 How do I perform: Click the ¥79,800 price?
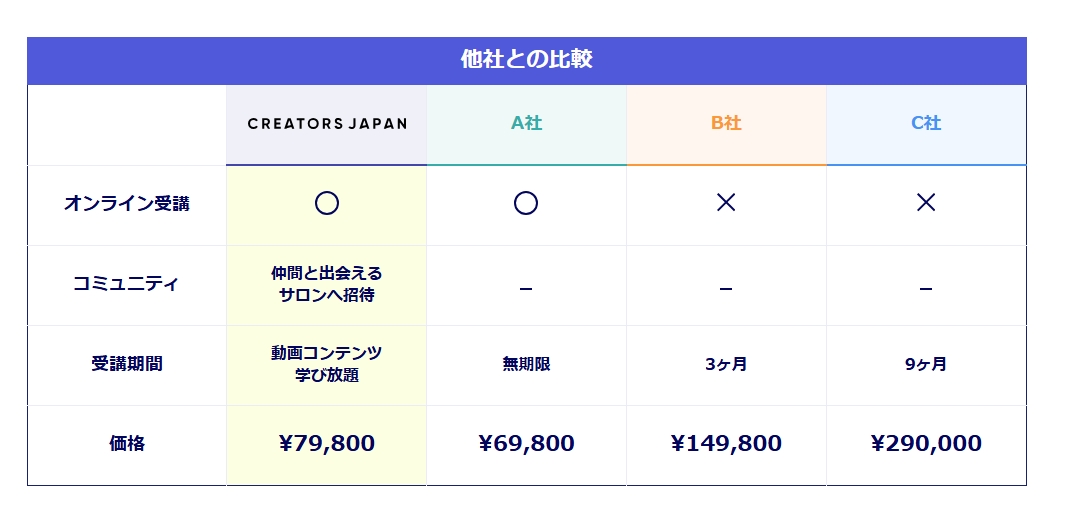click(327, 444)
